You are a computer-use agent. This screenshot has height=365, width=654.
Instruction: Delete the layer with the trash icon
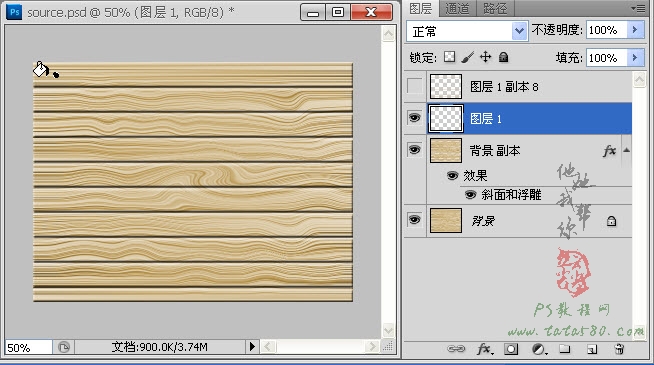point(619,349)
